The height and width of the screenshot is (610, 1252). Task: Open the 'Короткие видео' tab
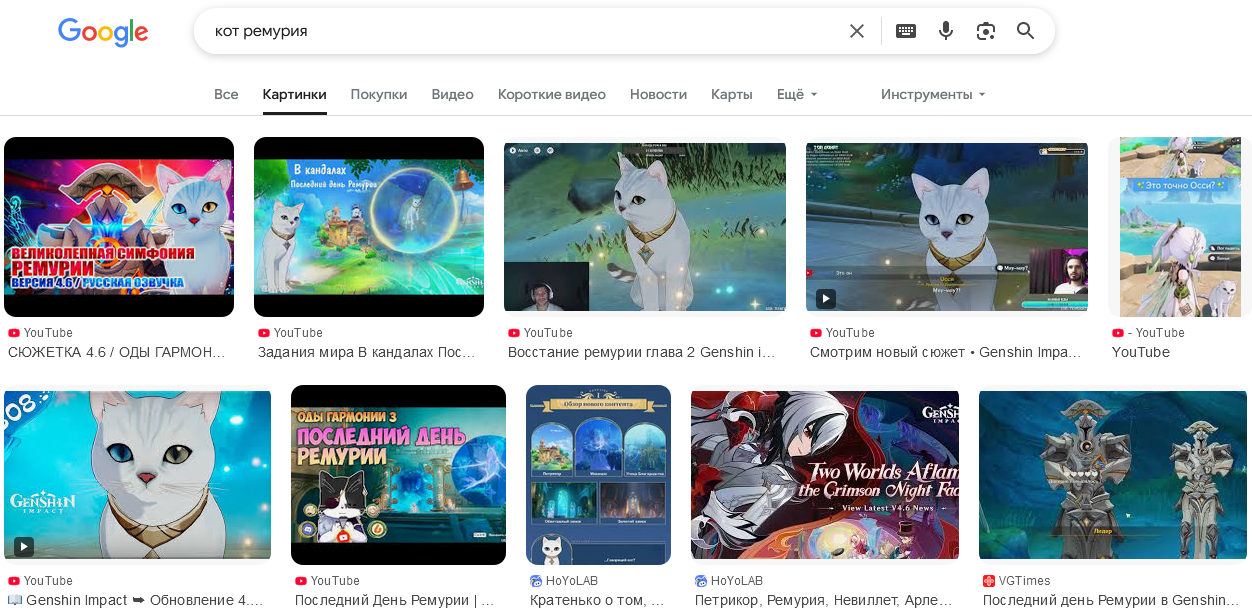[x=552, y=94]
